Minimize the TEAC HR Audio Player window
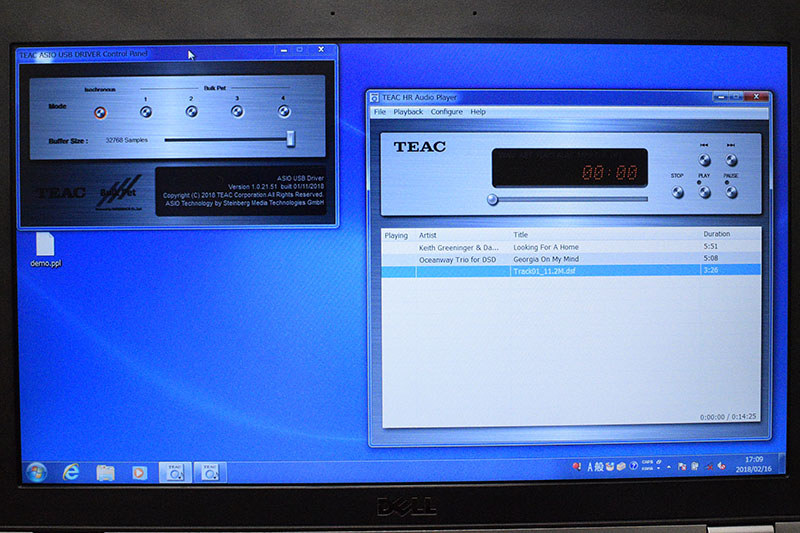Image resolution: width=800 pixels, height=533 pixels. tap(720, 97)
